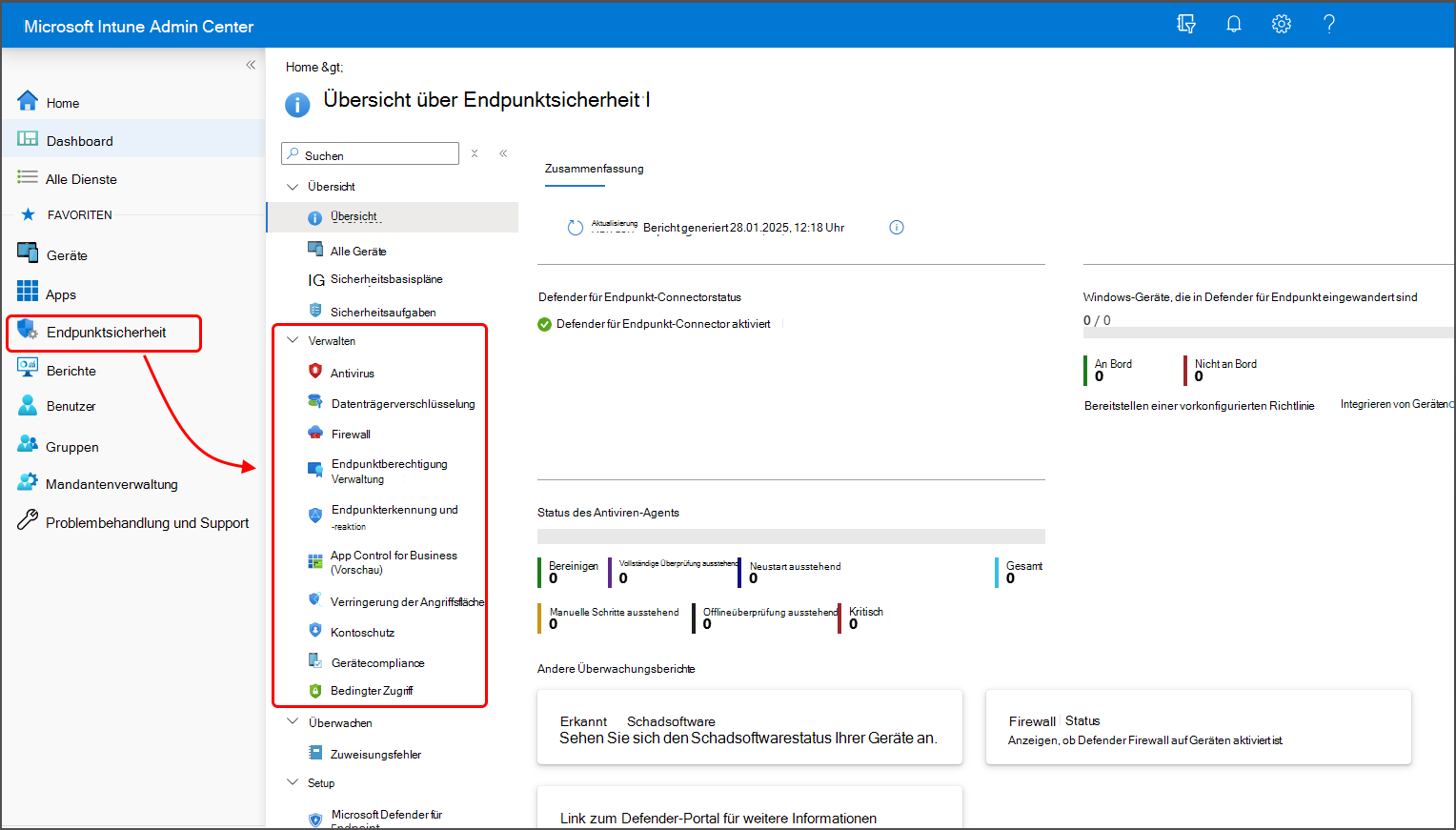Viewport: 1456px width, 830px height.
Task: Click the Datenträgerverschlüsselung icon
Action: point(315,402)
